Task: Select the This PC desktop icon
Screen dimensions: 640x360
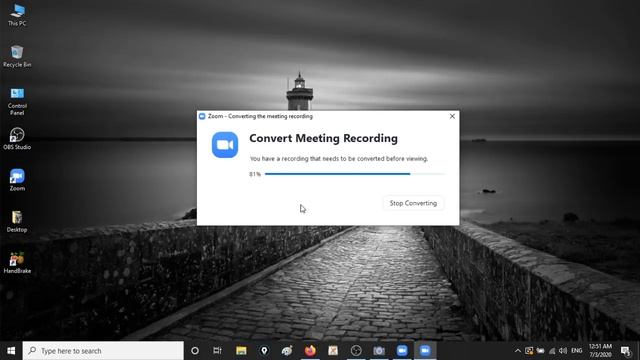Action: (x=17, y=16)
